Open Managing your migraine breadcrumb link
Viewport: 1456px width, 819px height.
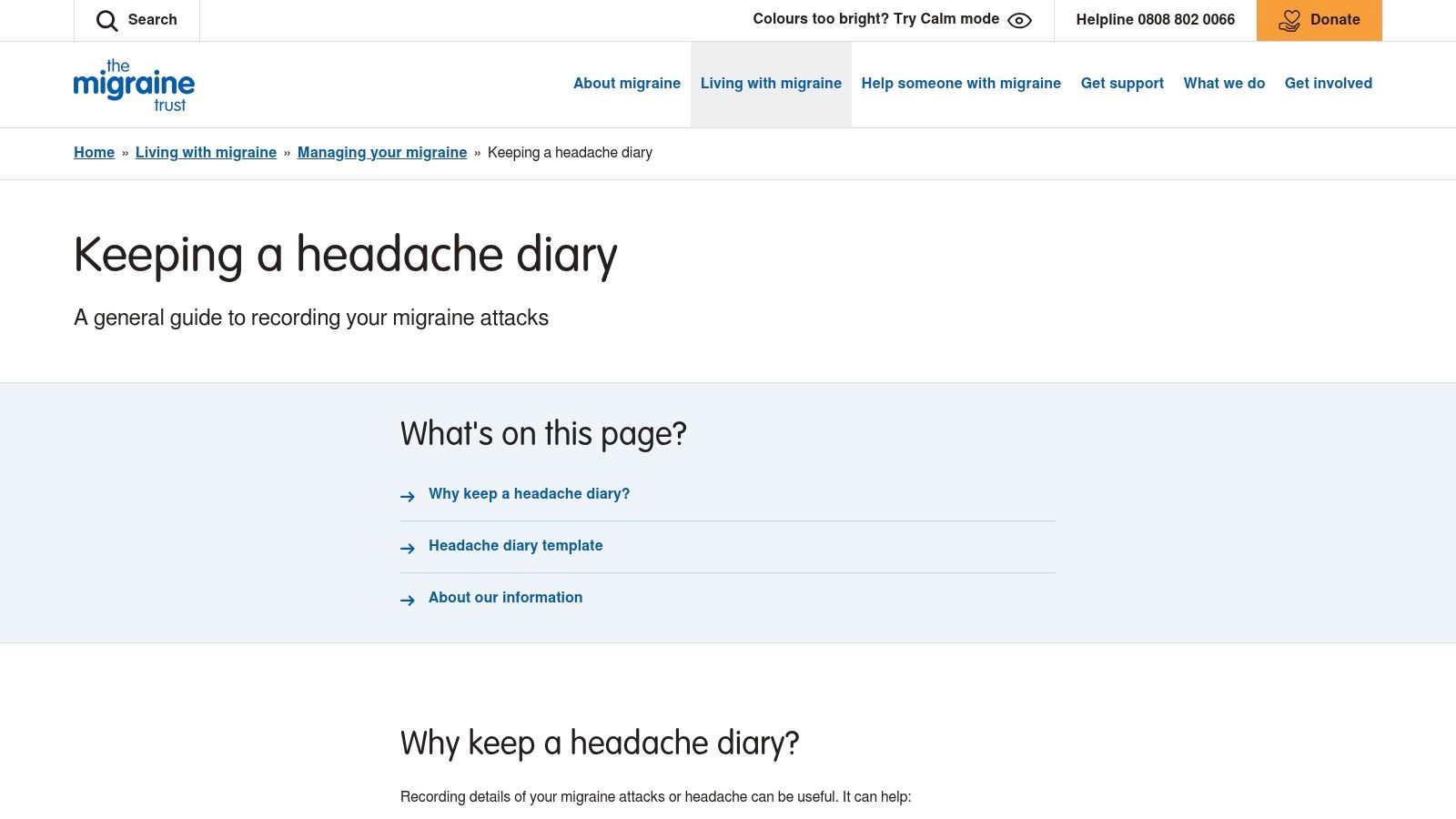tap(382, 152)
